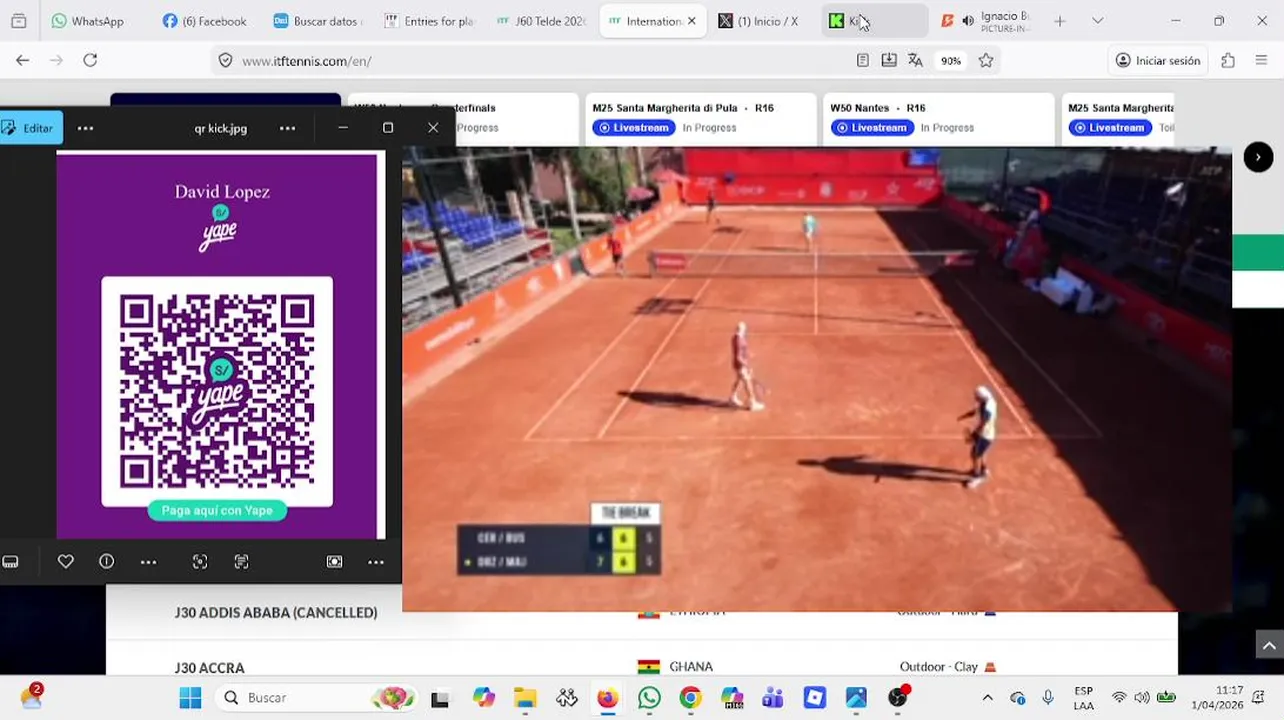Open Task View on the taskbar
1284x720 pixels.
click(440, 698)
